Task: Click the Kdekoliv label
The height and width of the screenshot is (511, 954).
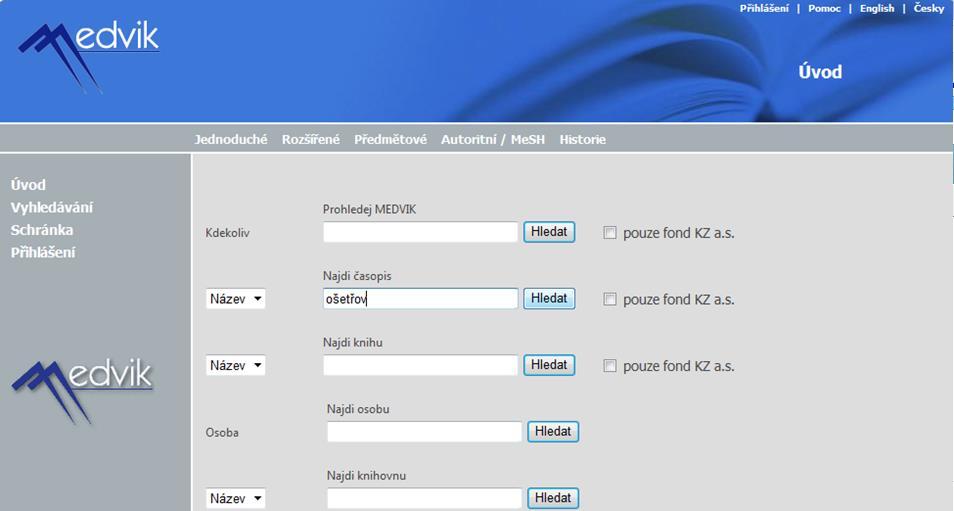Action: (228, 233)
